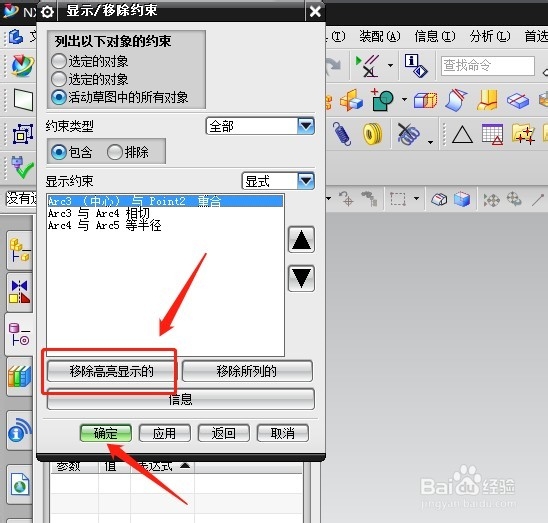Click the blue-yellow hatched box icon
Screen dimensions: 548x523
[x=425, y=100]
